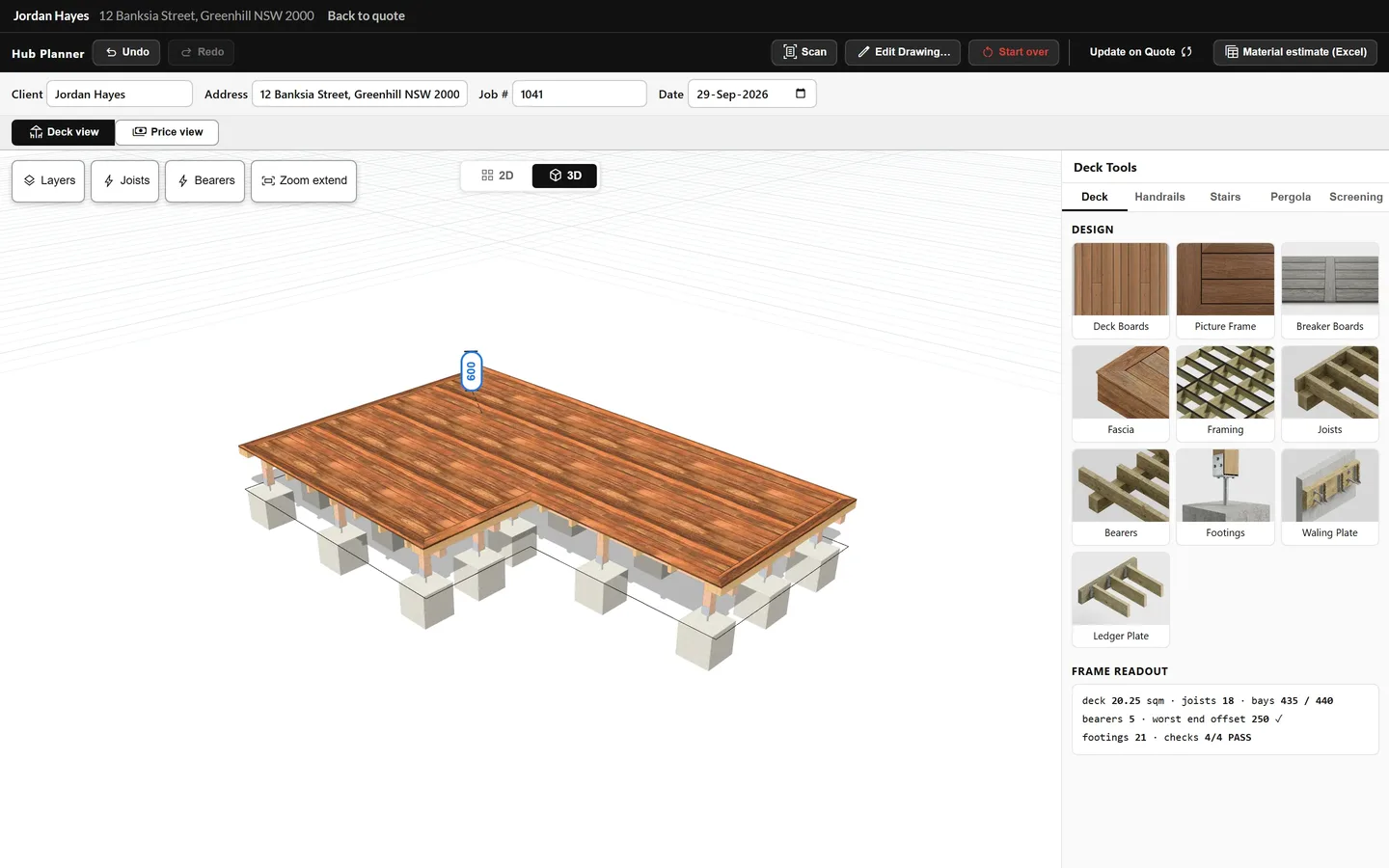Open the Ledger Plate design tile
The height and width of the screenshot is (868, 1389).
pos(1121,600)
